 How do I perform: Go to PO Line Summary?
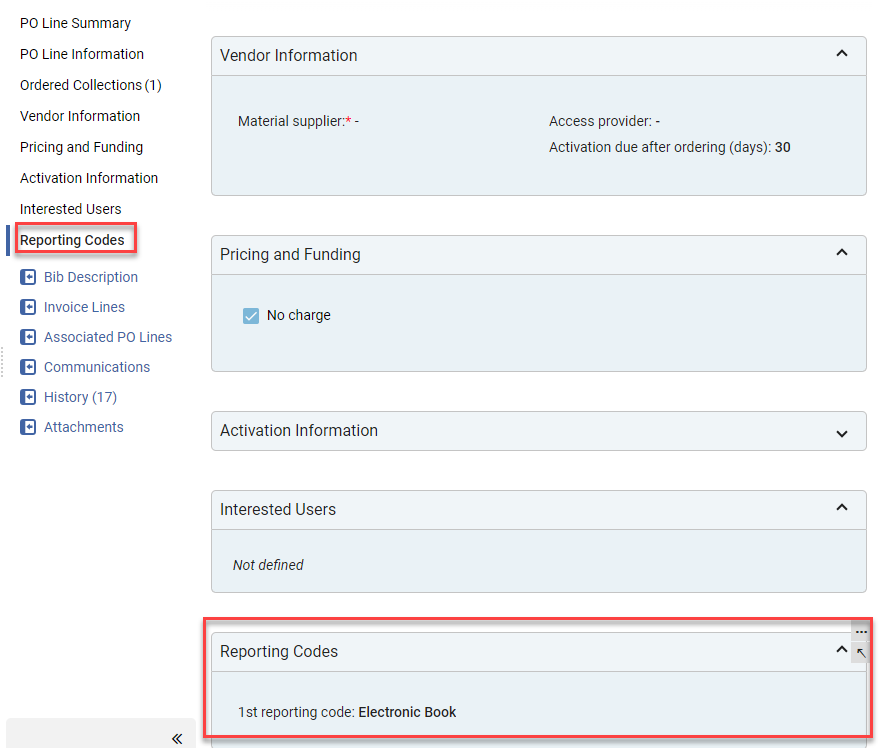pyautogui.click(x=75, y=23)
